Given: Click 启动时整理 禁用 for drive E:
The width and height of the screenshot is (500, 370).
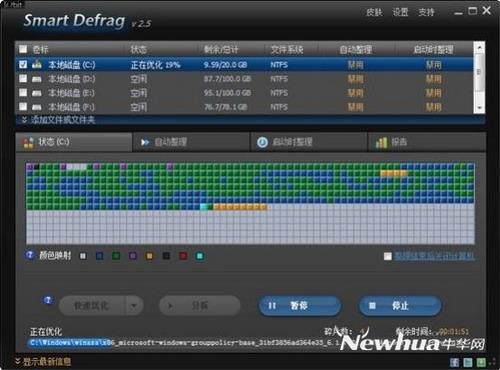Looking at the screenshot, I should coord(434,93).
